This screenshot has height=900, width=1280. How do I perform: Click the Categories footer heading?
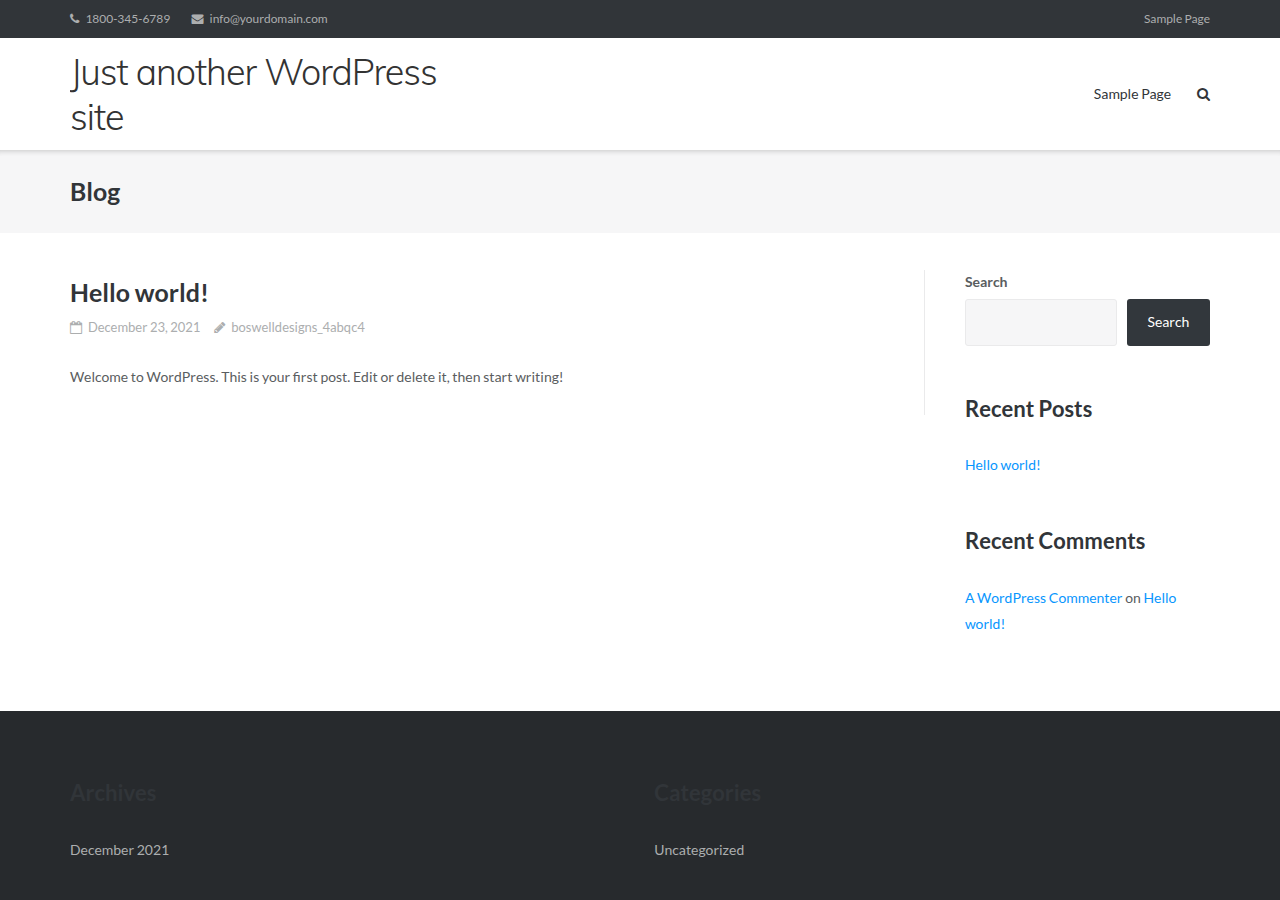[707, 793]
